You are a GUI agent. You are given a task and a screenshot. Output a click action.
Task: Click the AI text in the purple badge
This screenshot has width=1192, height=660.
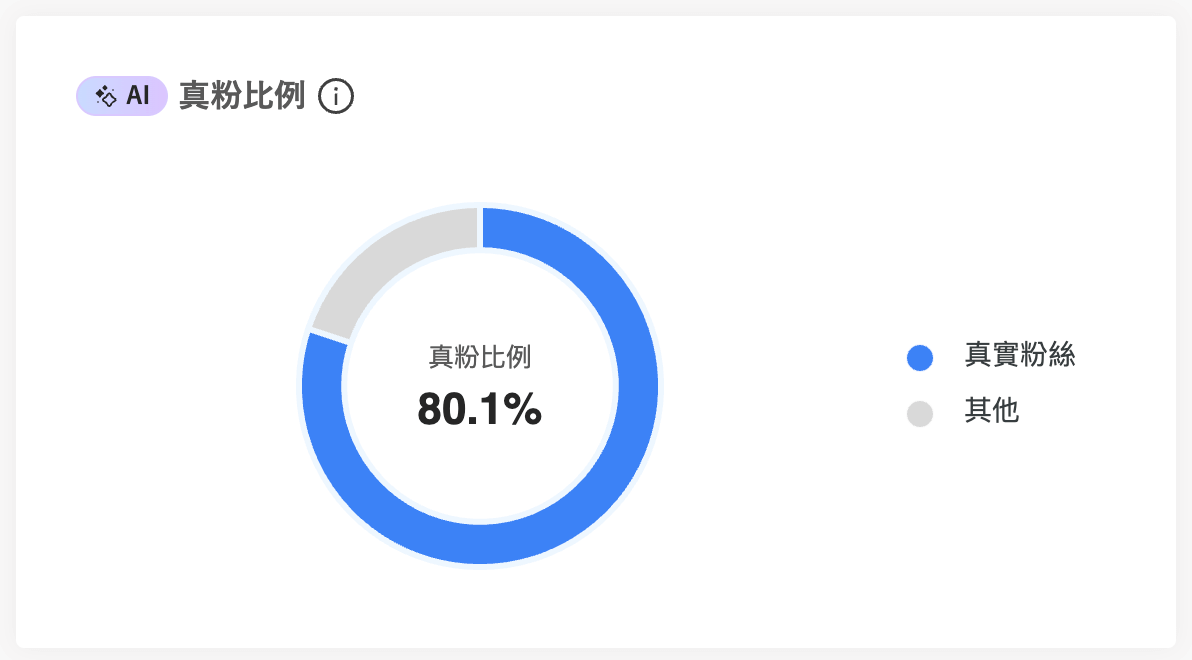pos(138,96)
